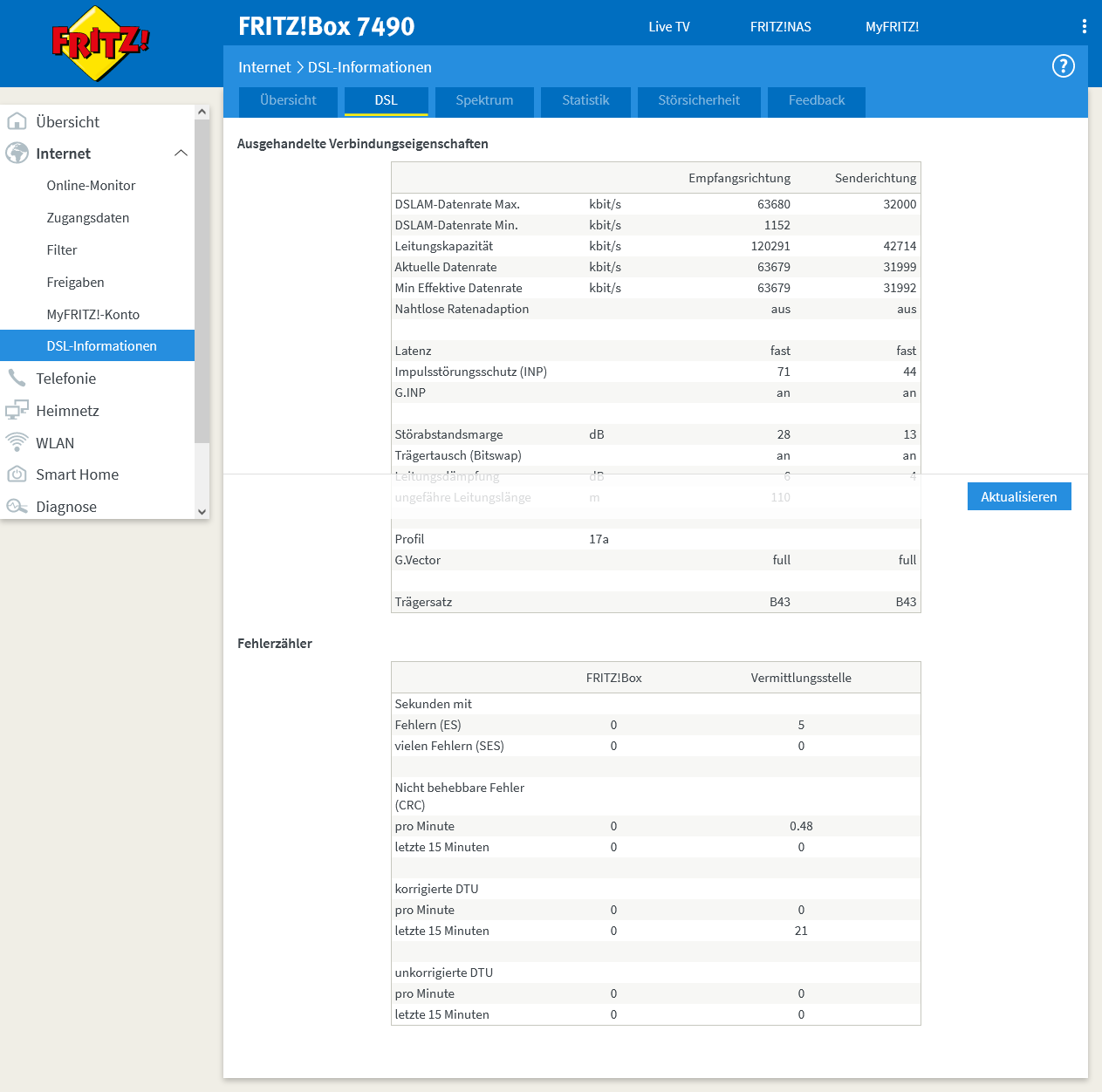Switch to the Spektrum tab
This screenshot has width=1102, height=1092.
tap(484, 101)
